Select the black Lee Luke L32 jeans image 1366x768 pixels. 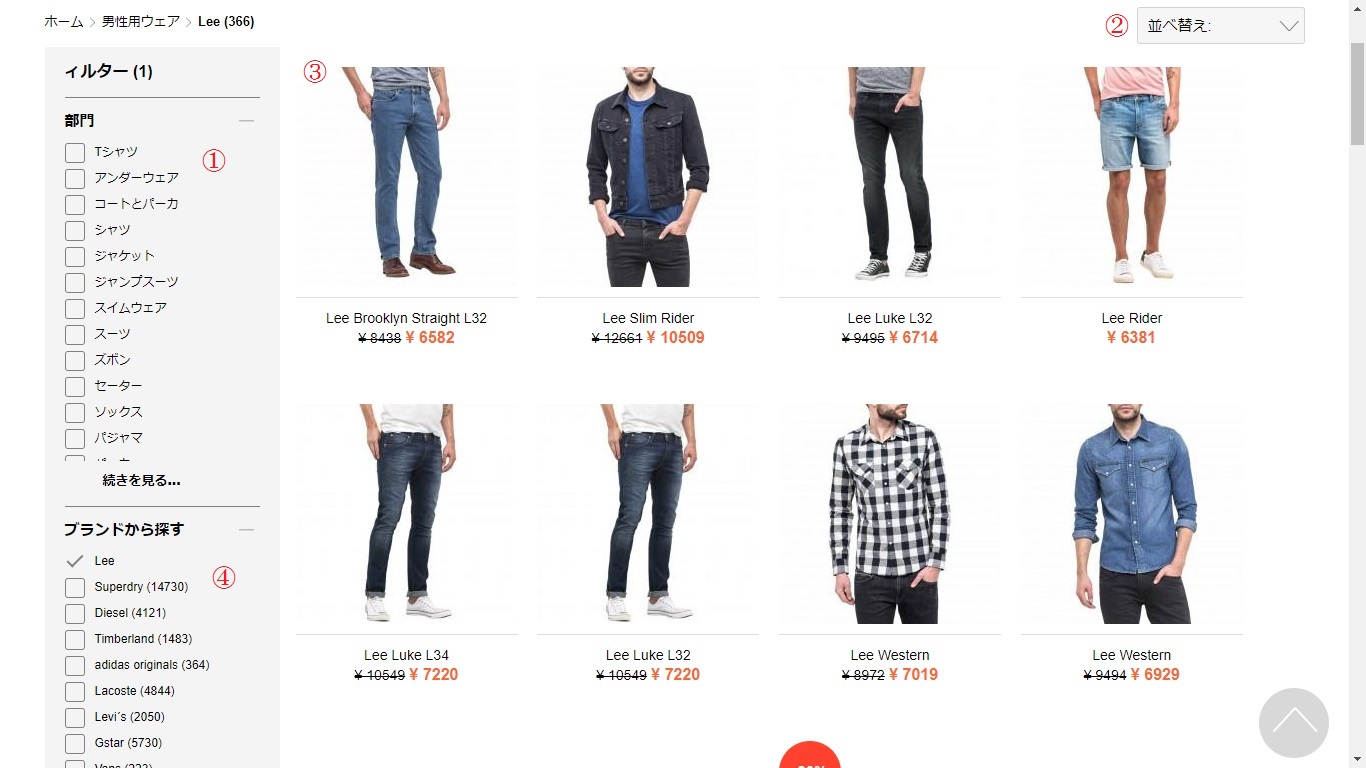(x=890, y=177)
